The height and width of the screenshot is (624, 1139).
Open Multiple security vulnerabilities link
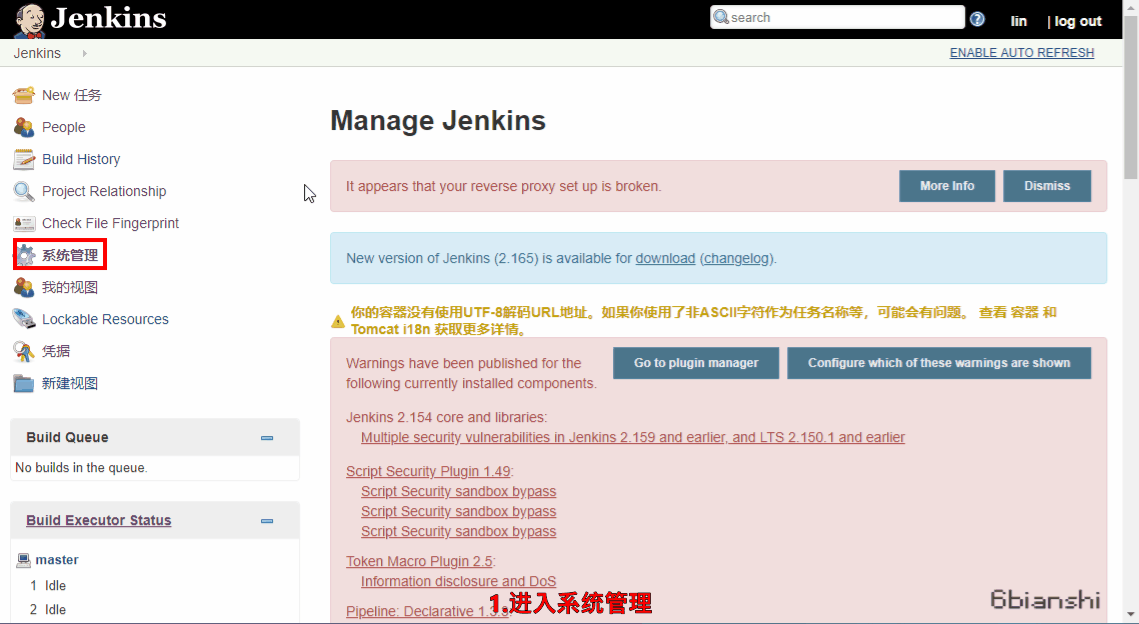tap(633, 437)
